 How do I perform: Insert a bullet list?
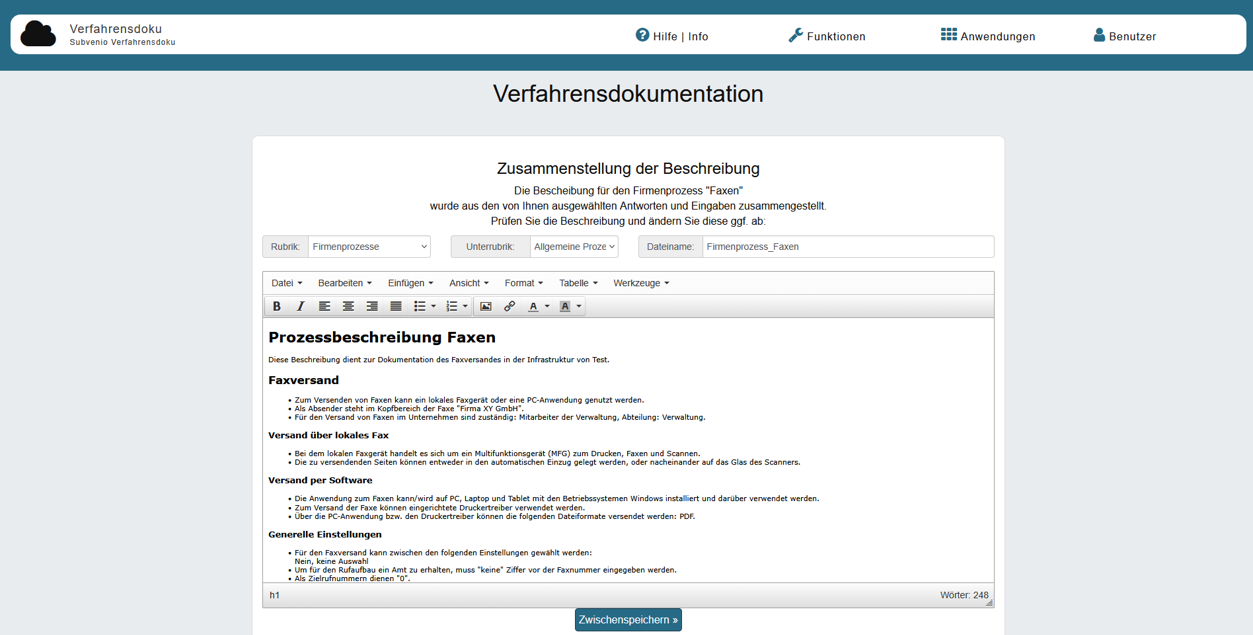[420, 306]
